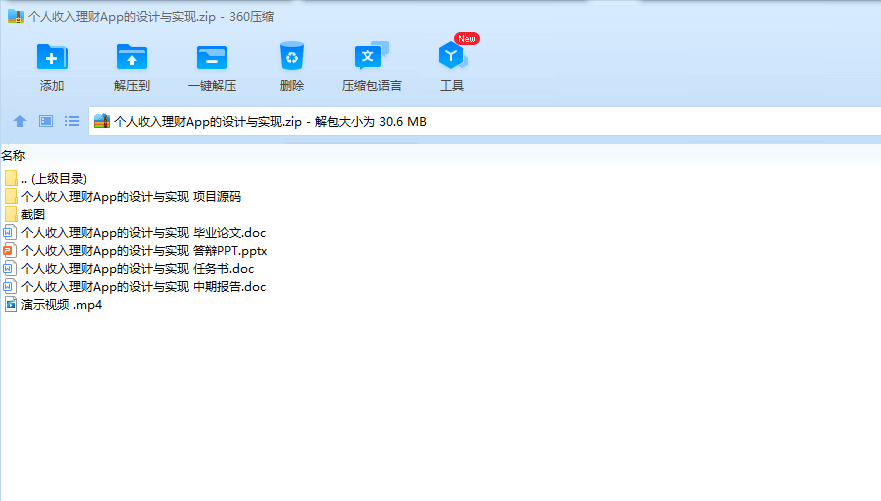Viewport: 881px width, 501px height.
Task: Select the file name '演示视频 .mp4'
Action: point(61,305)
